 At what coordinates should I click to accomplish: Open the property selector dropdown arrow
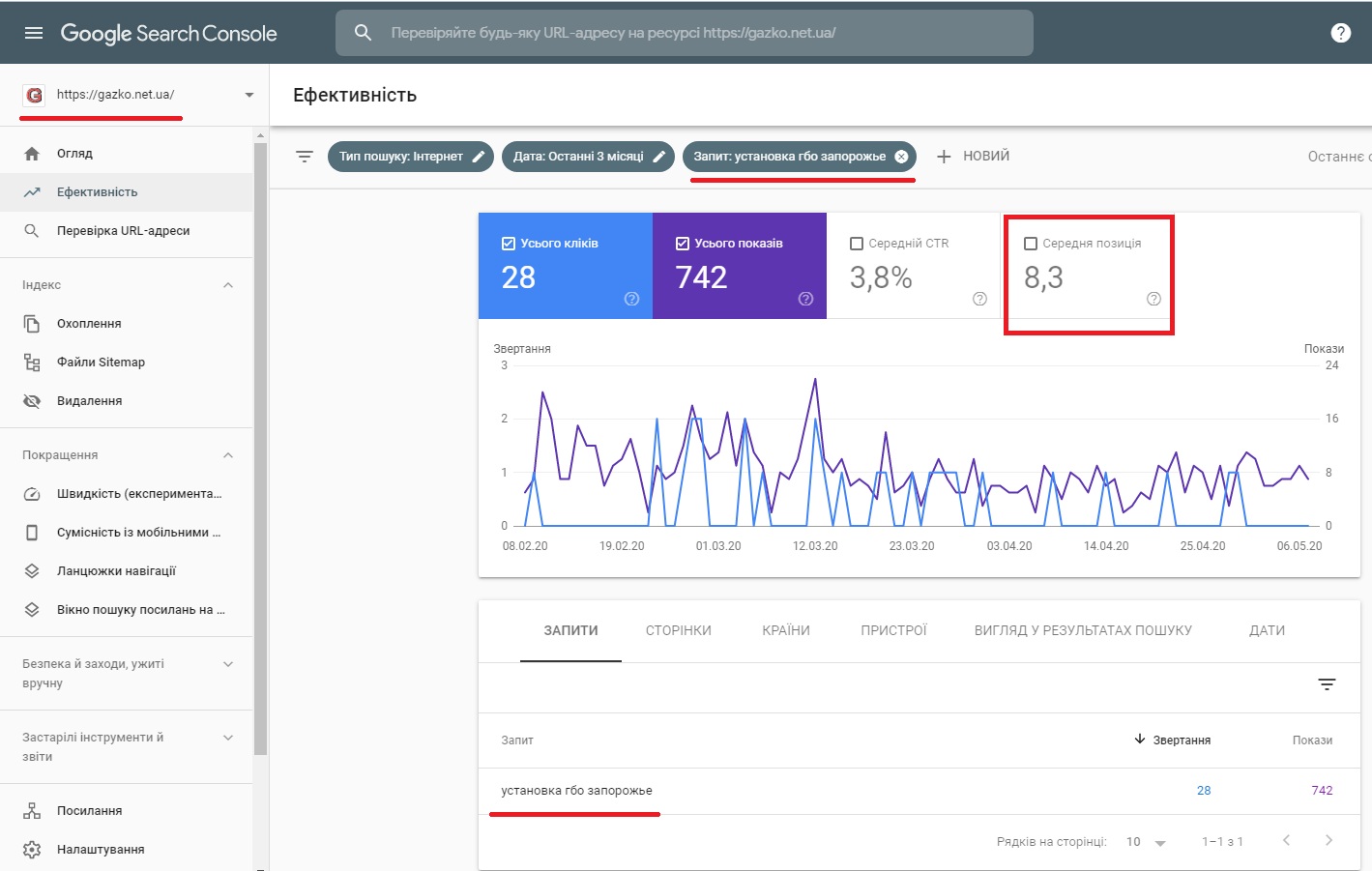249,95
